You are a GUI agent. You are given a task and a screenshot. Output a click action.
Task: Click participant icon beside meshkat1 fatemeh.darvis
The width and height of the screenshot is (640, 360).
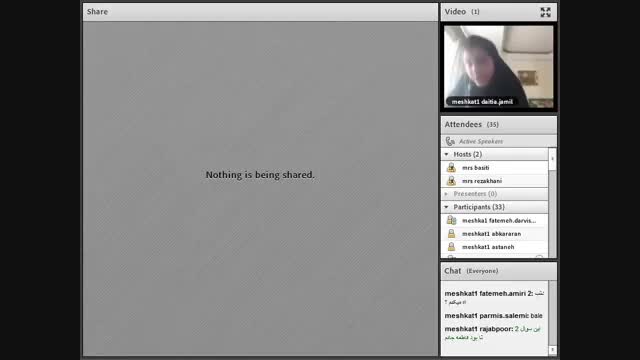coord(451,220)
